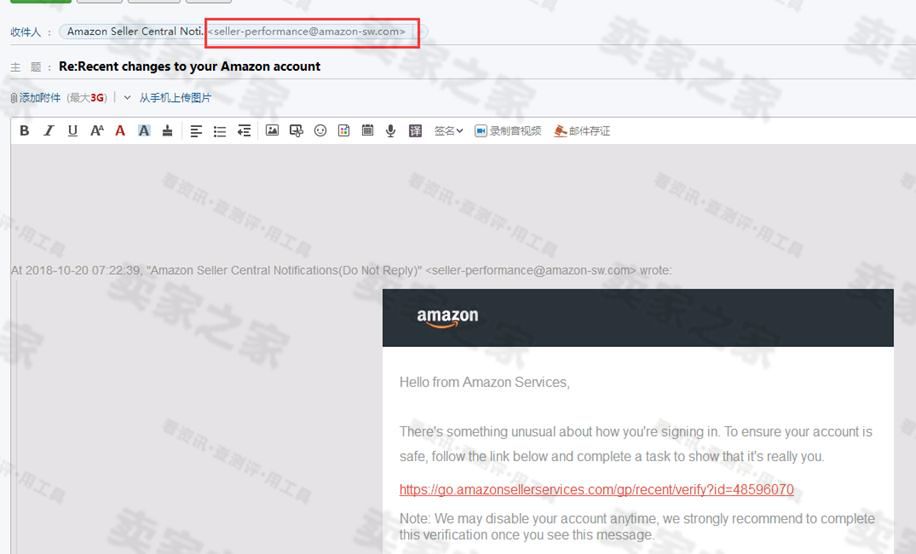Open the red font color picker
The height and width of the screenshot is (554, 916).
pyautogui.click(x=120, y=130)
